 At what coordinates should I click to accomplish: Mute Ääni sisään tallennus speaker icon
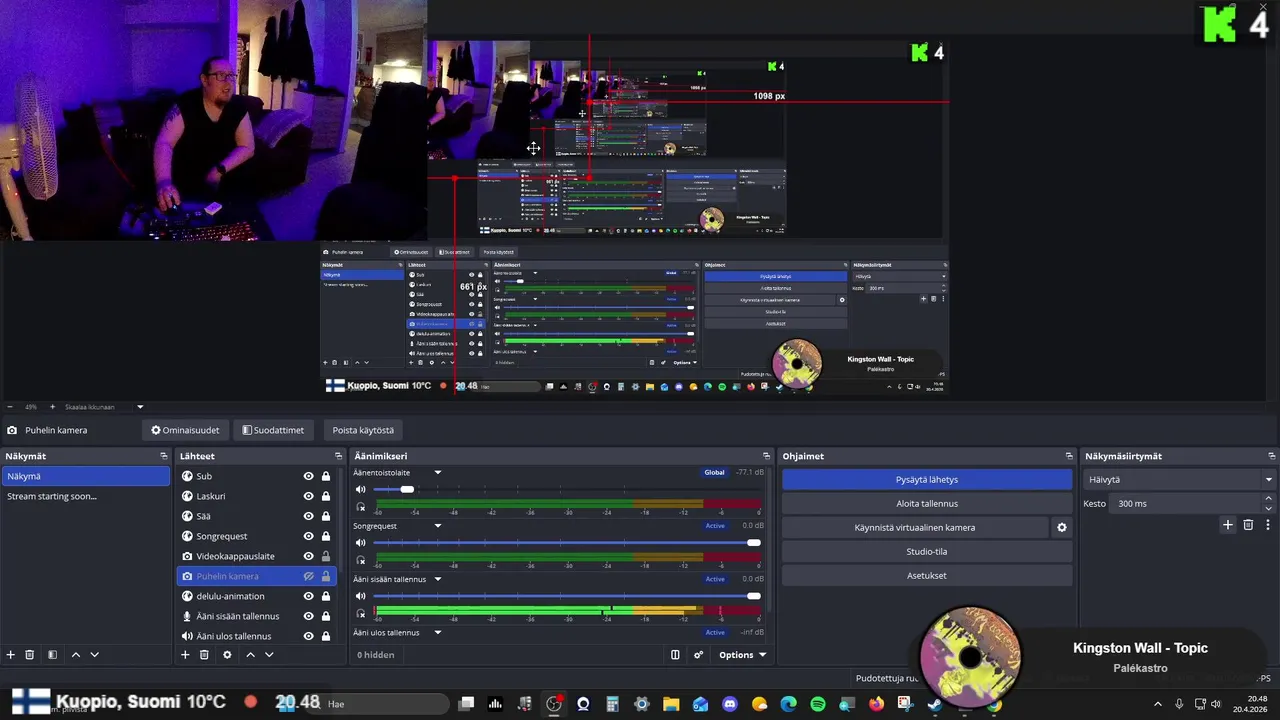[361, 596]
